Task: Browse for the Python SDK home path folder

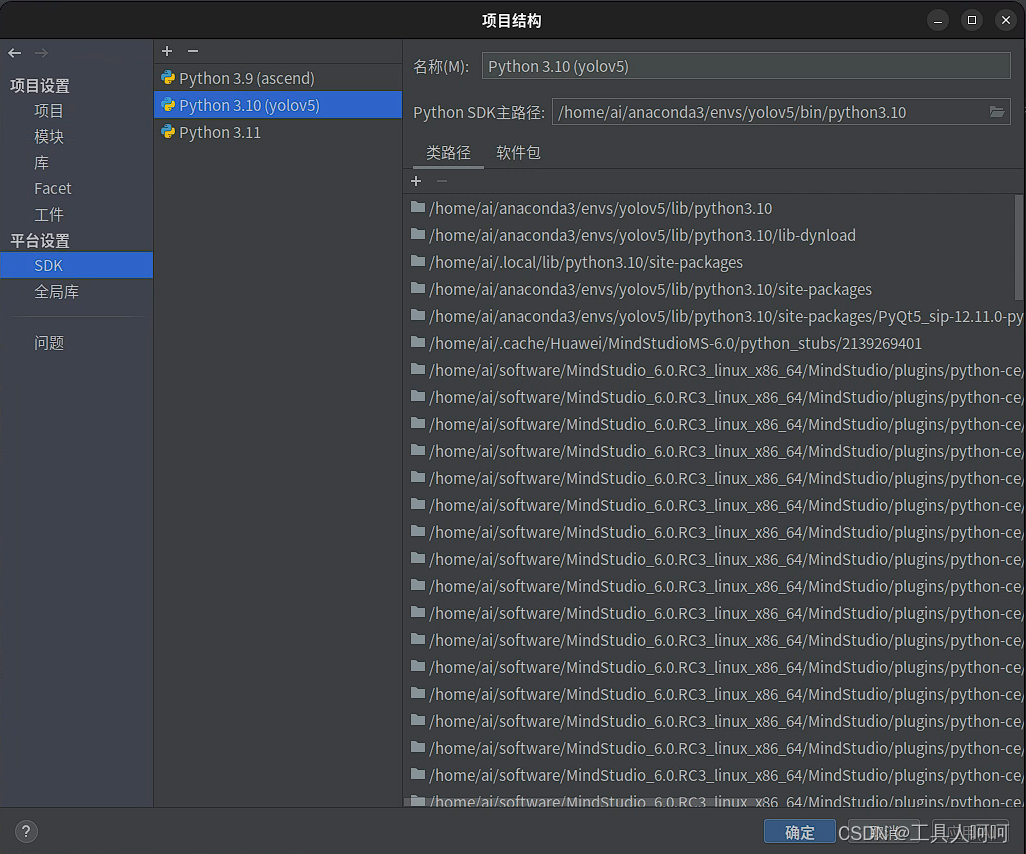Action: pos(997,112)
